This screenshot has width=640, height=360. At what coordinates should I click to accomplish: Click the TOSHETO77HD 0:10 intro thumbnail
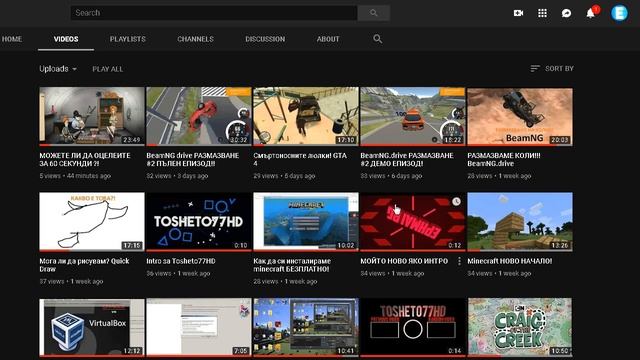(x=199, y=222)
